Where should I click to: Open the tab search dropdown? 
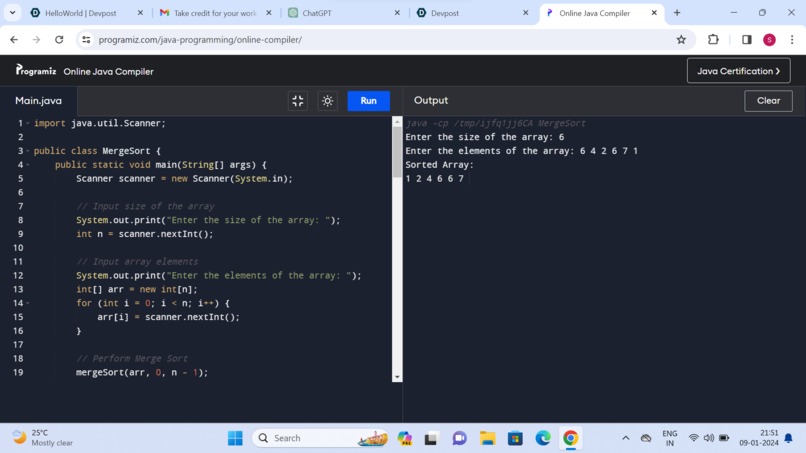pyautogui.click(x=12, y=13)
